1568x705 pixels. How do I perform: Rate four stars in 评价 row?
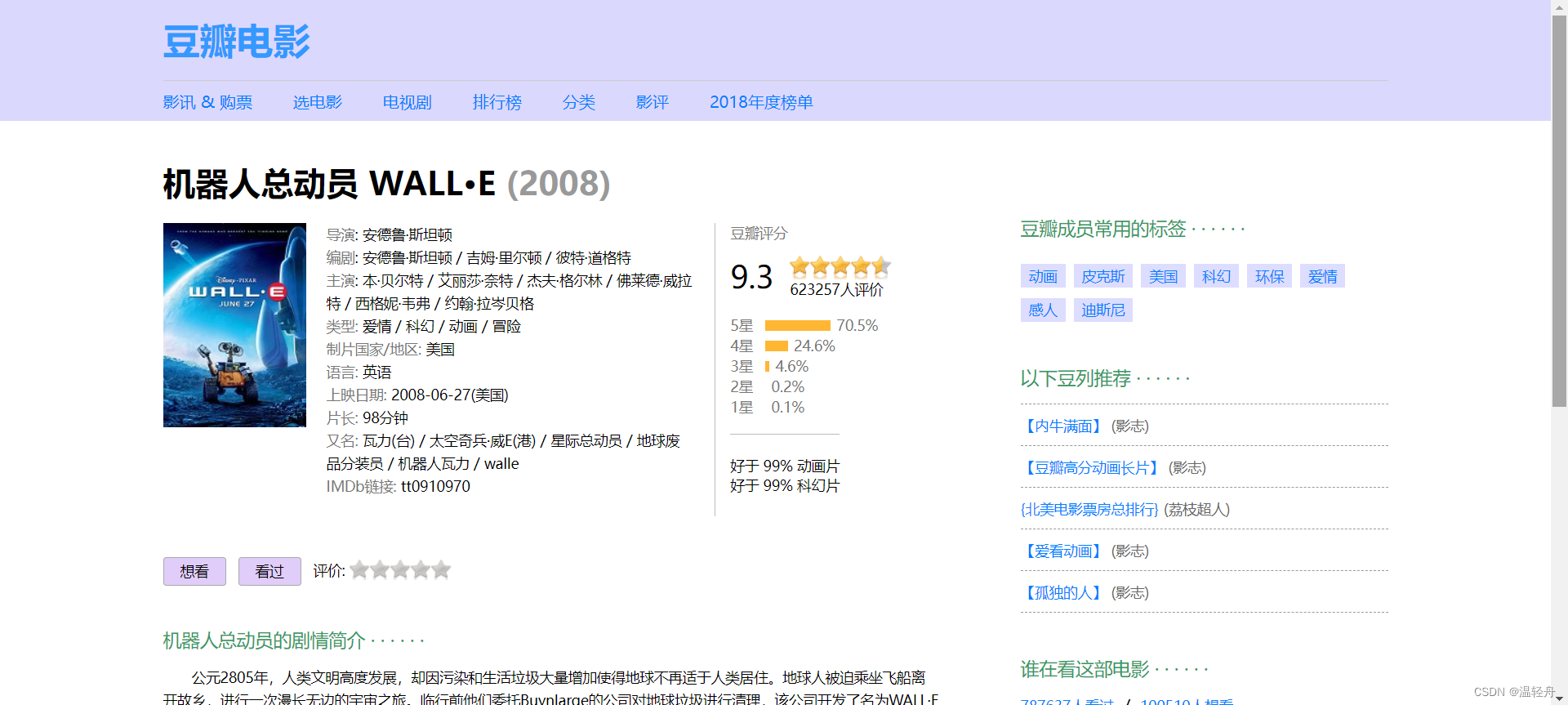[421, 569]
